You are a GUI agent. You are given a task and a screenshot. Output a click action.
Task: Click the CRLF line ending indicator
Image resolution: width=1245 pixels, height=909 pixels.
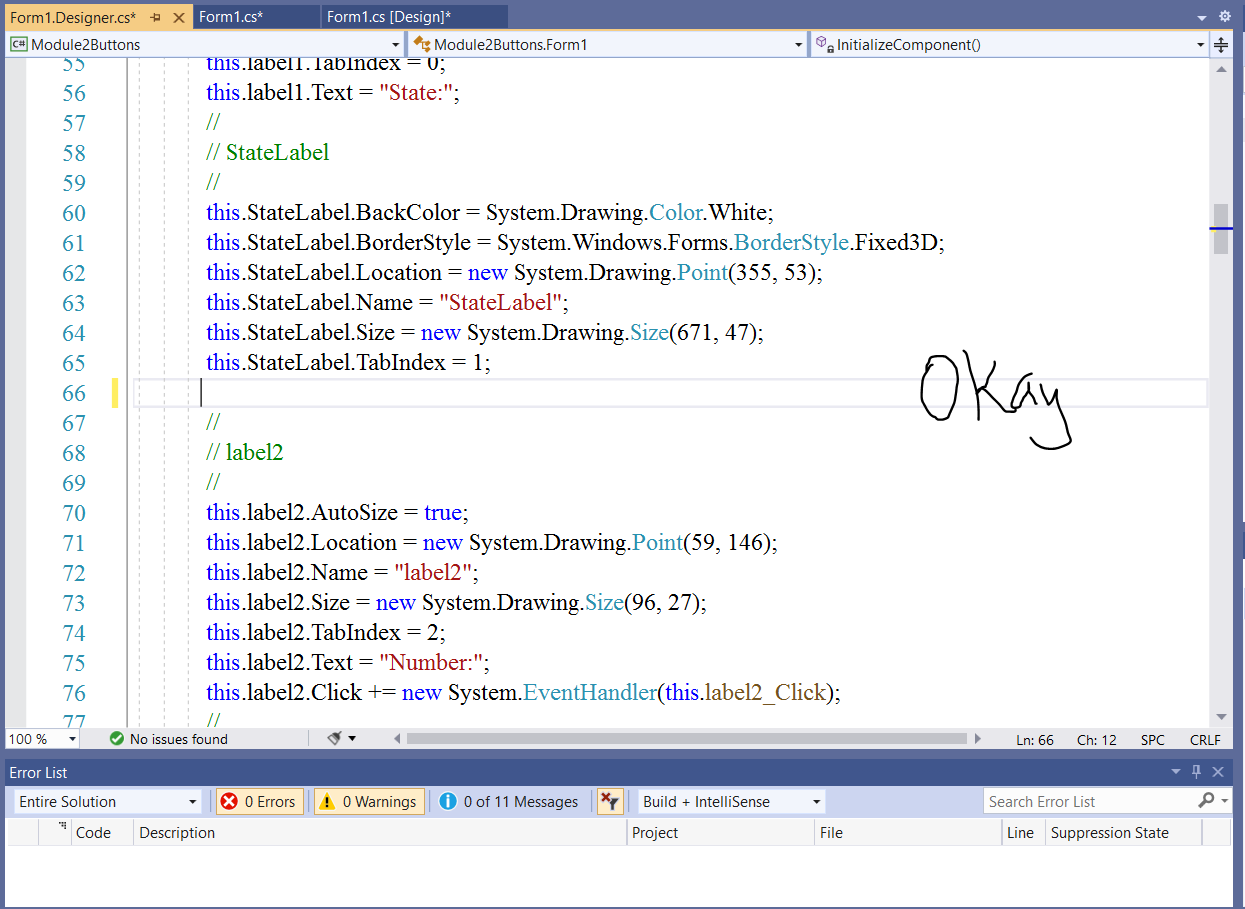pyautogui.click(x=1205, y=740)
